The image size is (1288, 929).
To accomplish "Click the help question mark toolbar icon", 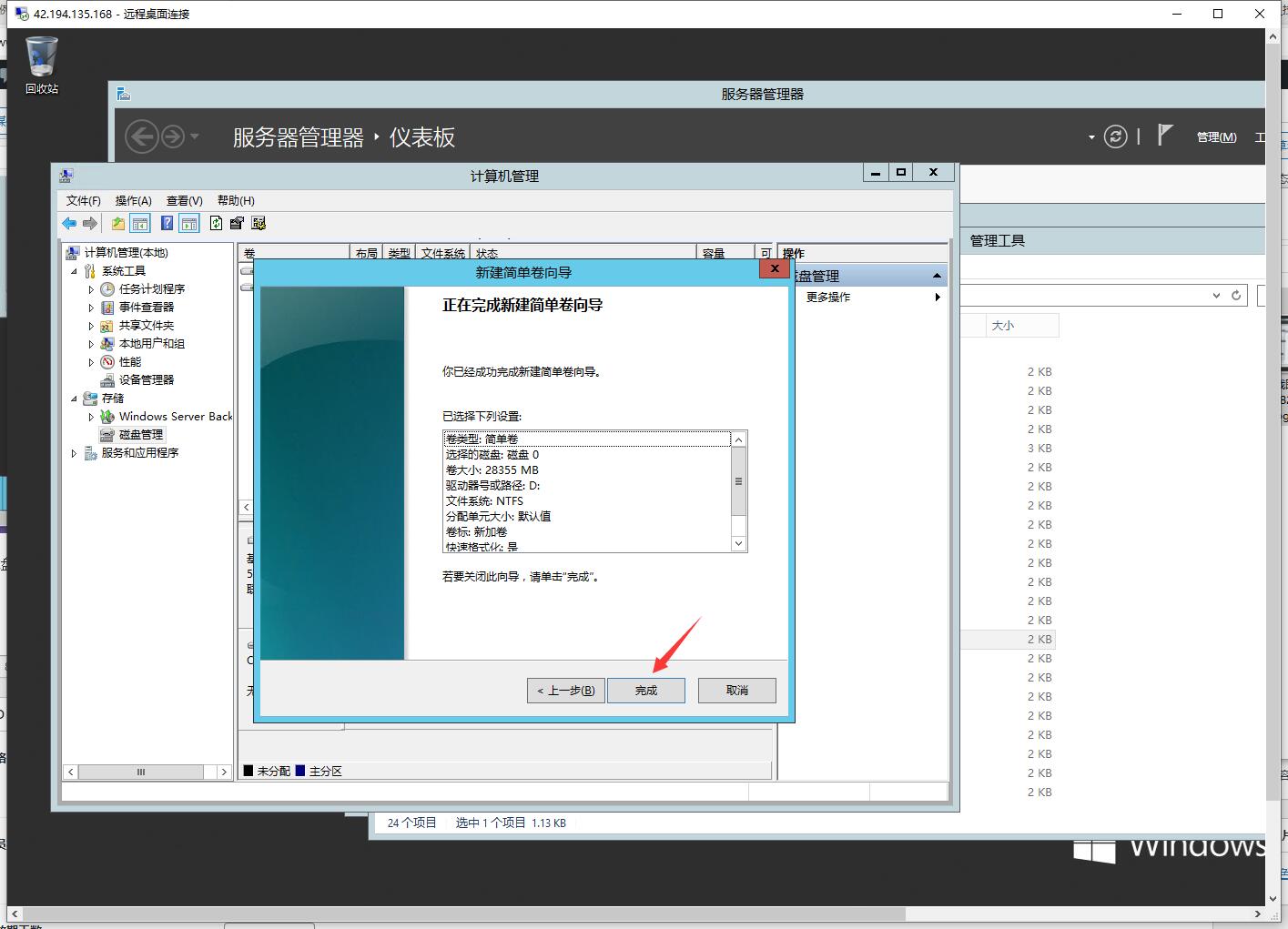I will tap(166, 223).
